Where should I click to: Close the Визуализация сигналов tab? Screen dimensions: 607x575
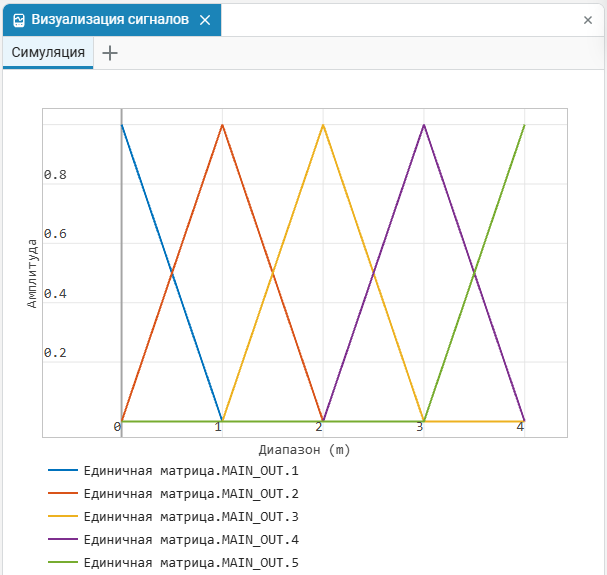pyautogui.click(x=205, y=20)
